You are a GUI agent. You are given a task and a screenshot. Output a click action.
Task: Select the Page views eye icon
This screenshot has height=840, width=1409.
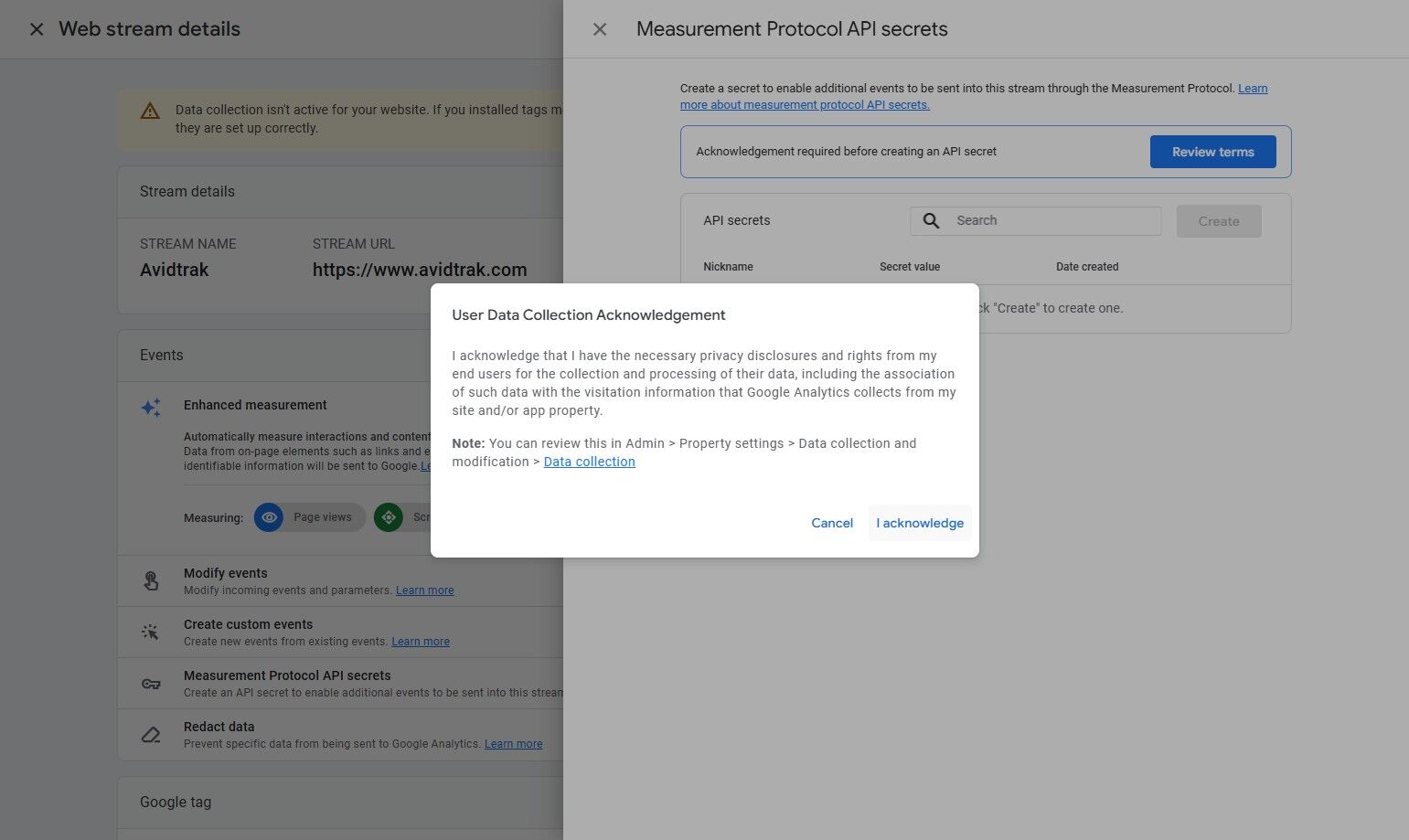point(269,516)
